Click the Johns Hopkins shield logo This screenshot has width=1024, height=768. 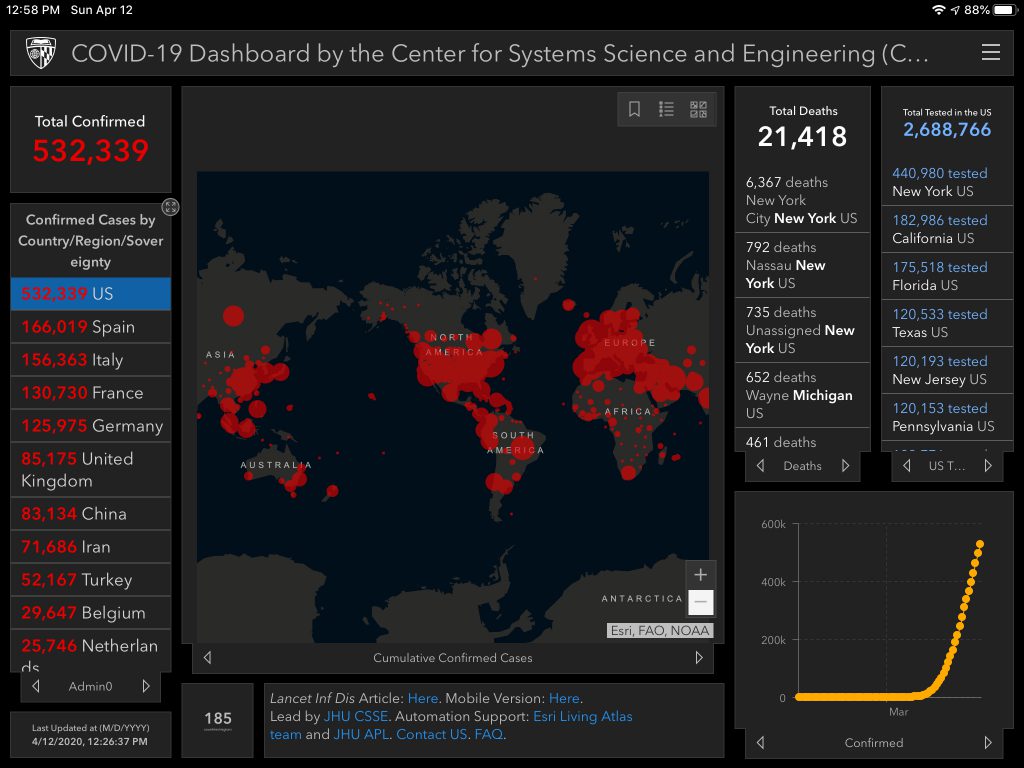41,53
